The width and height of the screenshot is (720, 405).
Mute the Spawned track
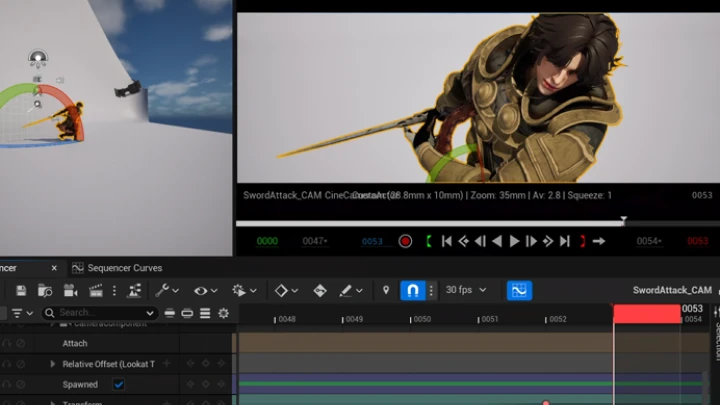(x=20, y=384)
